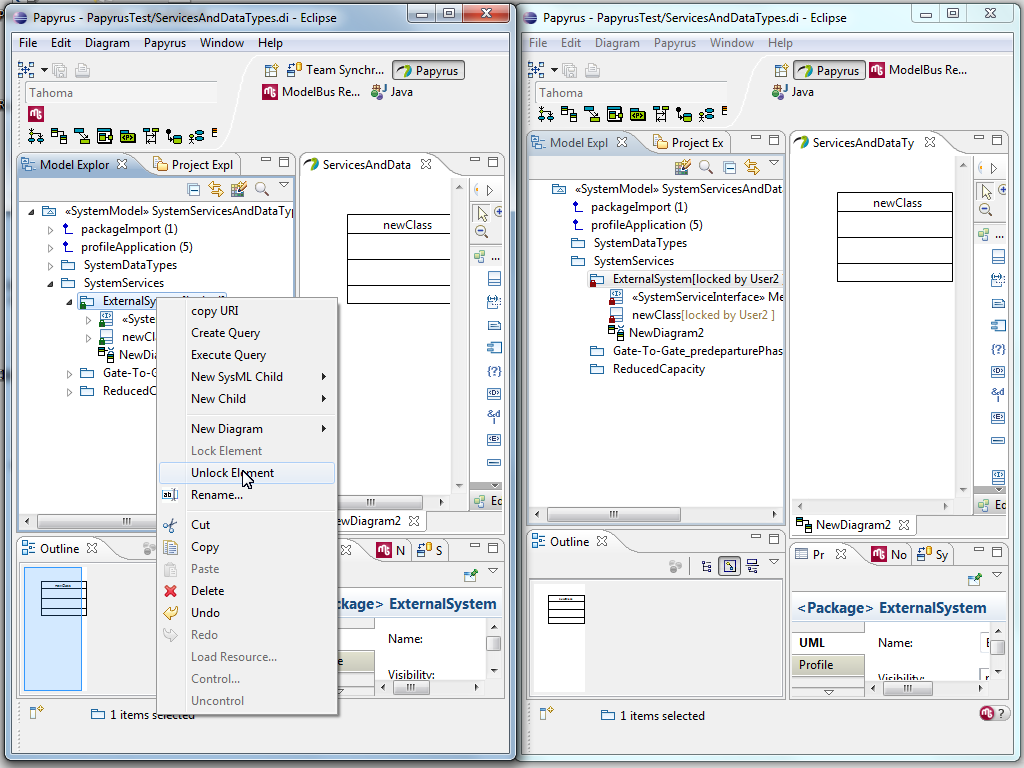The width and height of the screenshot is (1024, 768).
Task: Pick the DataType <D> tool in left palette
Action: pos(494,393)
